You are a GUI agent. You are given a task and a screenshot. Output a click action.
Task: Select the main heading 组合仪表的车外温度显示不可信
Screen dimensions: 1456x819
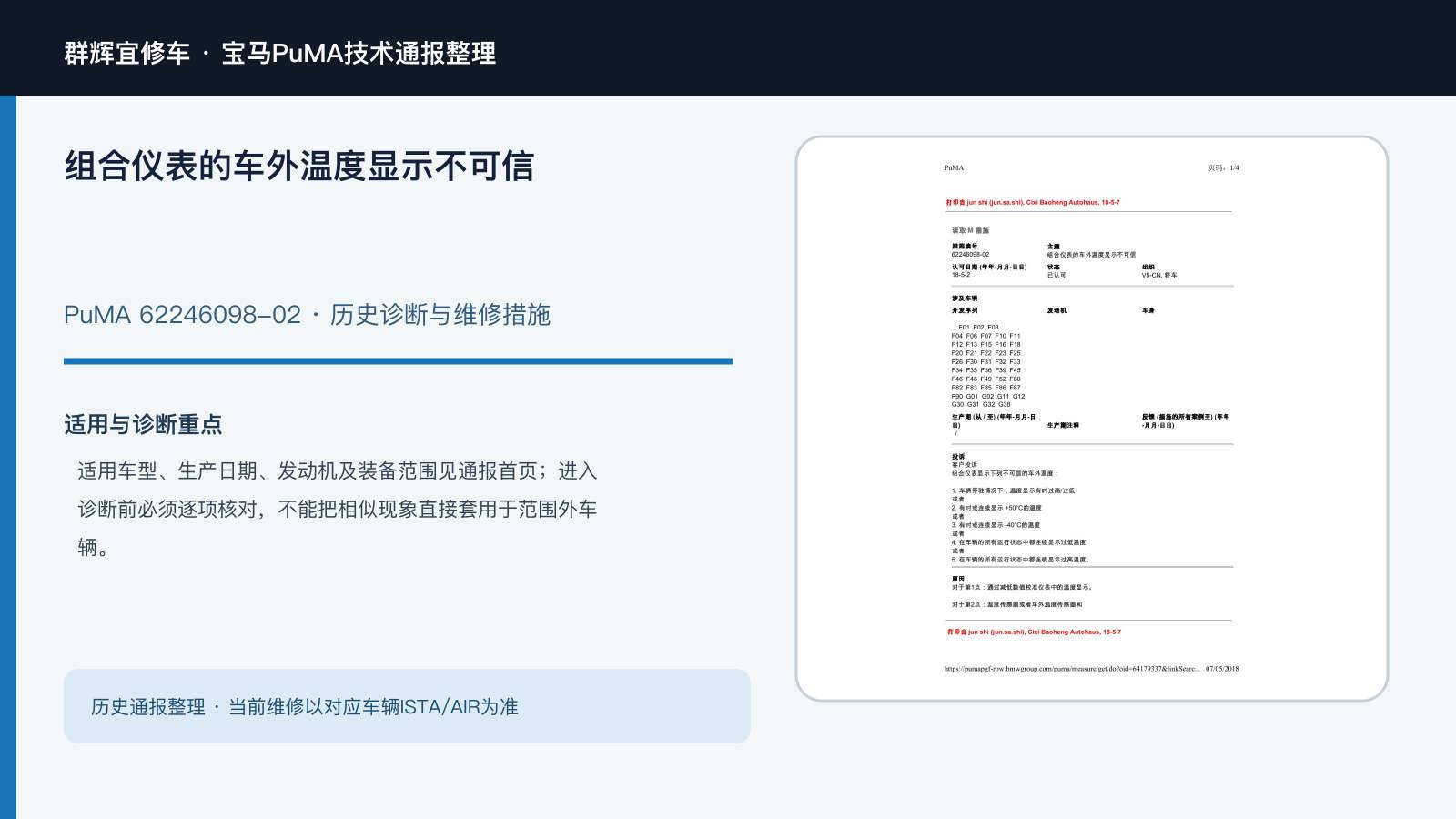point(299,166)
